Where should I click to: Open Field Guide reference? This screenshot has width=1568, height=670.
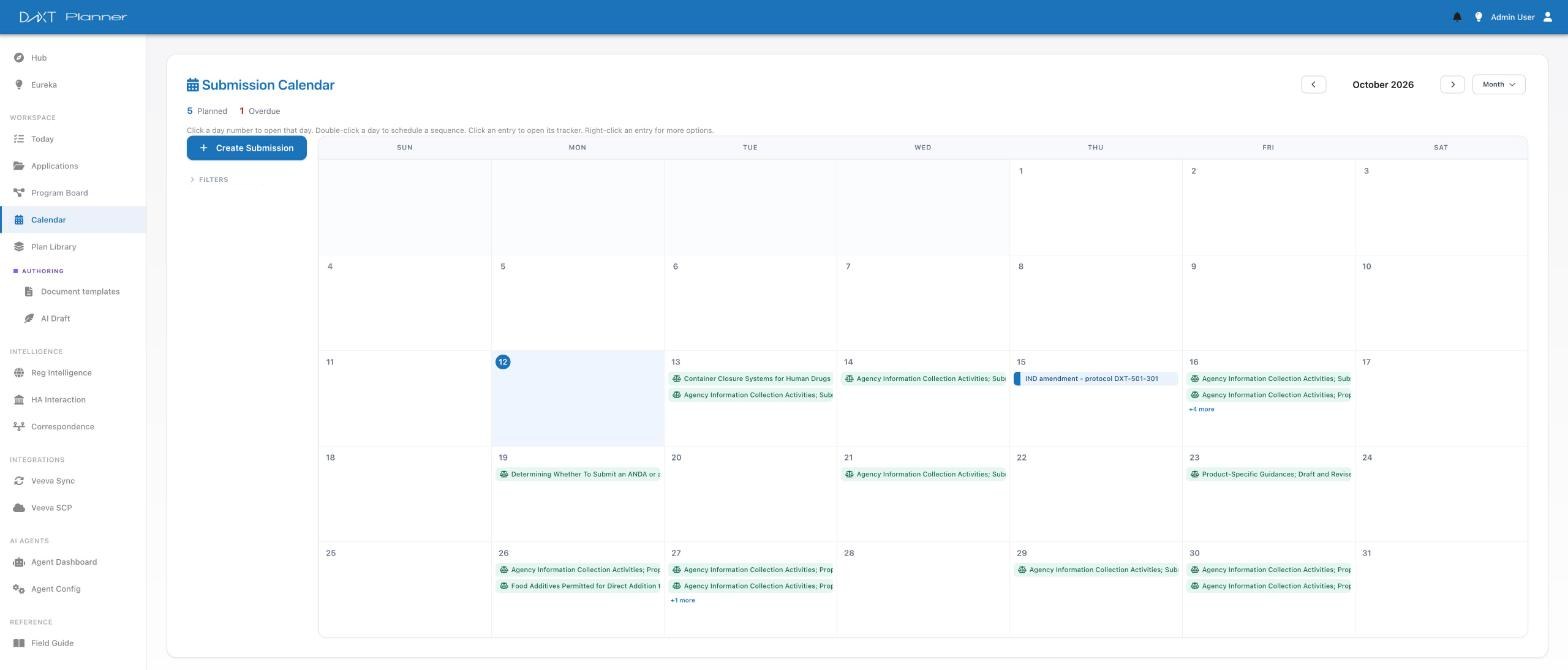73,643
